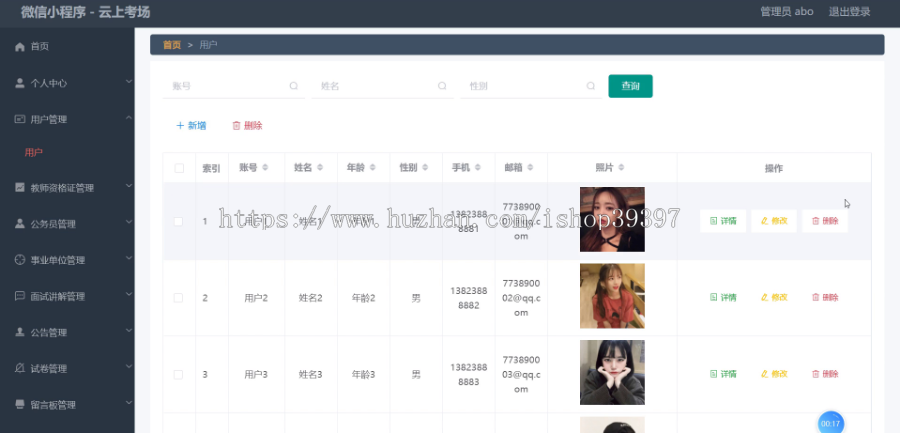
Task: Sort by 邮箱 column arrows
Action: pos(530,168)
